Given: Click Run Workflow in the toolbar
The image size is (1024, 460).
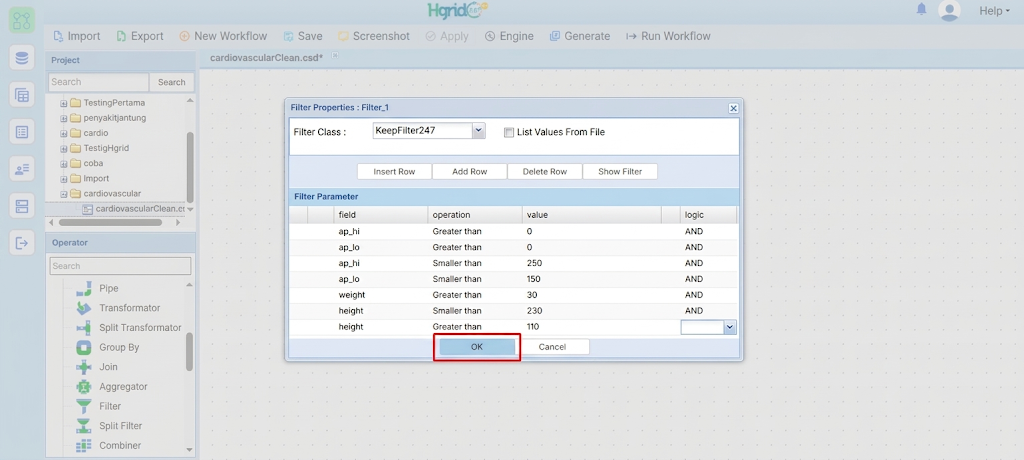Looking at the screenshot, I should click(668, 36).
